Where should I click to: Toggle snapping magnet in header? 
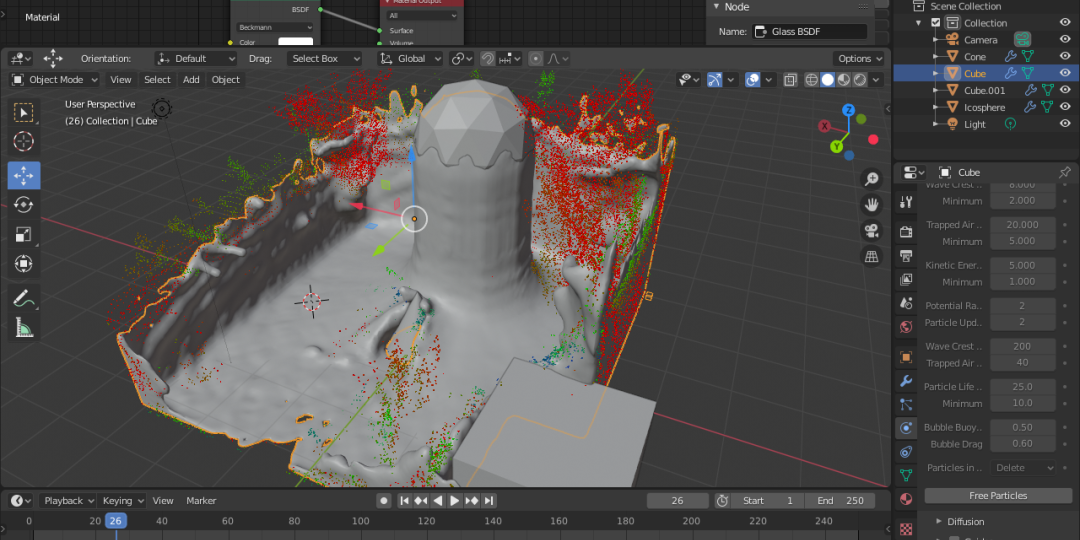coord(488,59)
